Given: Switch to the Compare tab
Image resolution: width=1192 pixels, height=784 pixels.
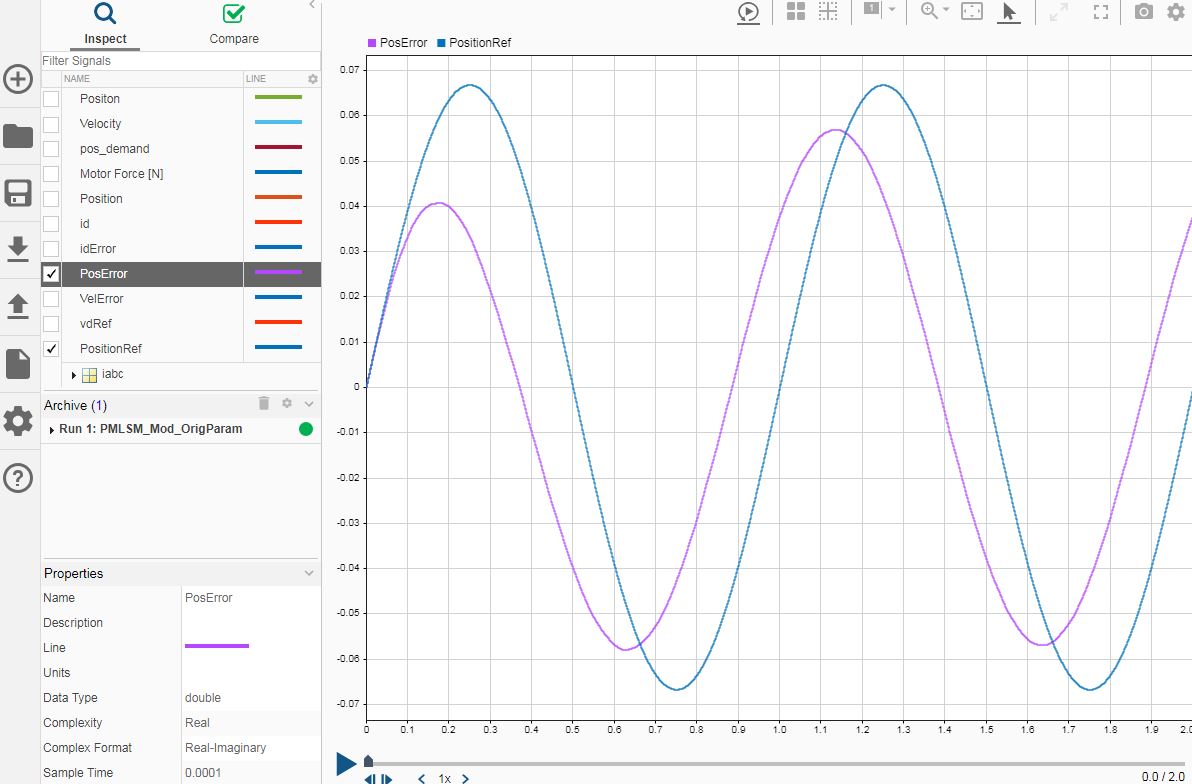Looking at the screenshot, I should point(233,24).
